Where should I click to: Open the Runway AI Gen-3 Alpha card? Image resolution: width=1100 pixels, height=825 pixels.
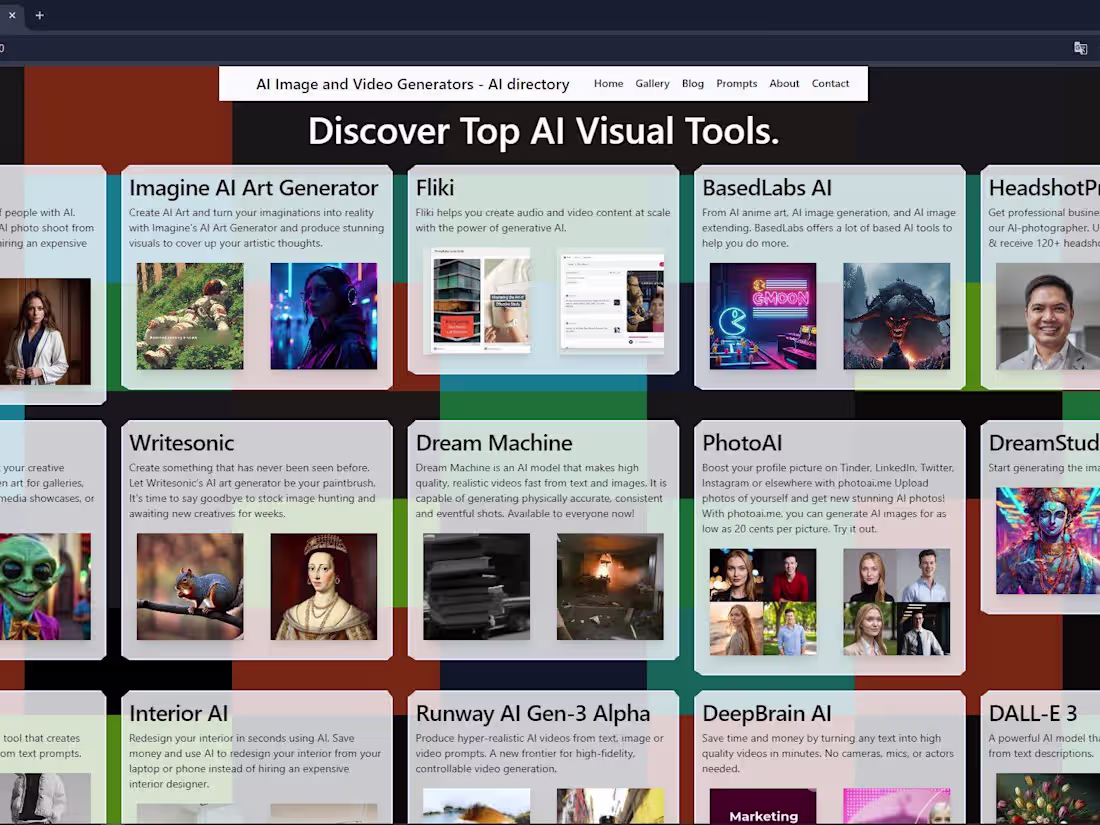click(533, 713)
